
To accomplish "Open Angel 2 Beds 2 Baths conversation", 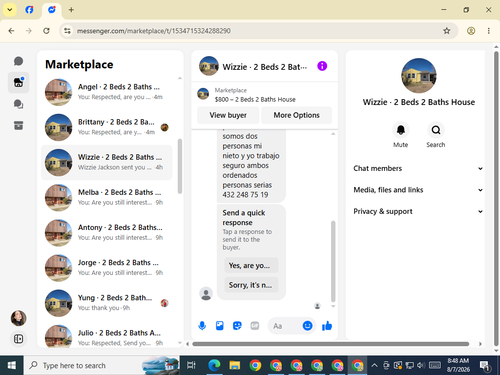I will (x=107, y=92).
